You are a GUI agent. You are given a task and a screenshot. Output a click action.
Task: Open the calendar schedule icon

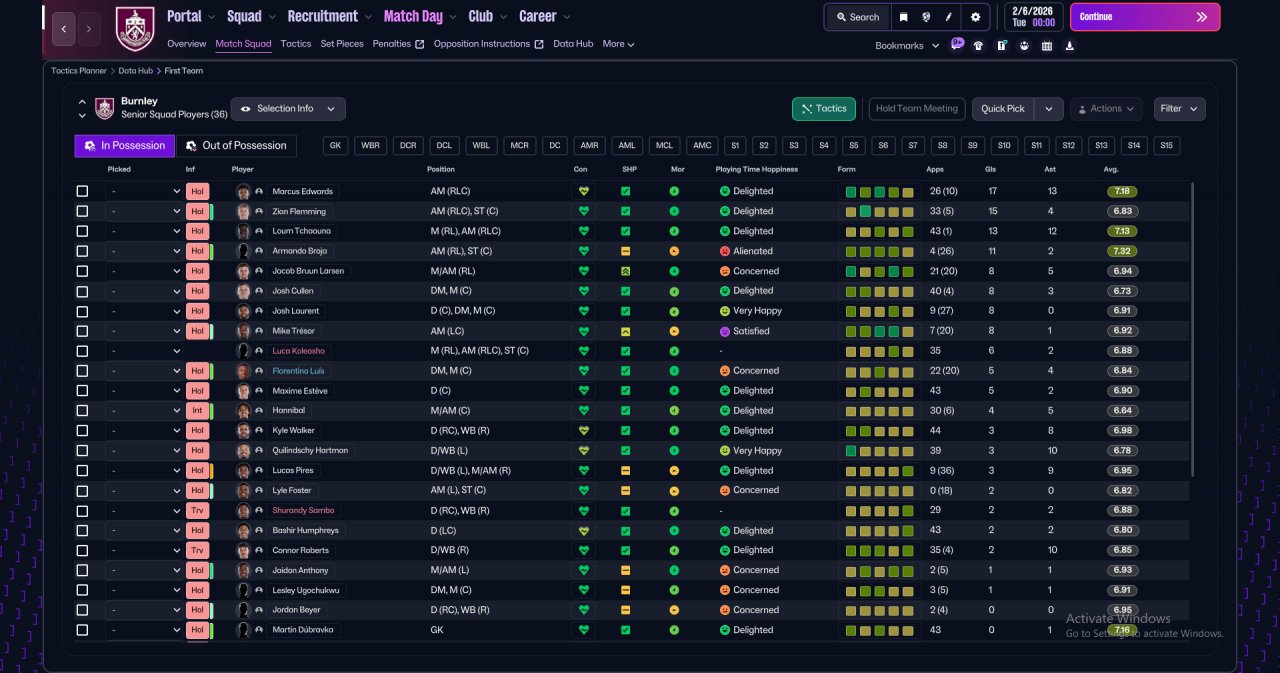1047,45
